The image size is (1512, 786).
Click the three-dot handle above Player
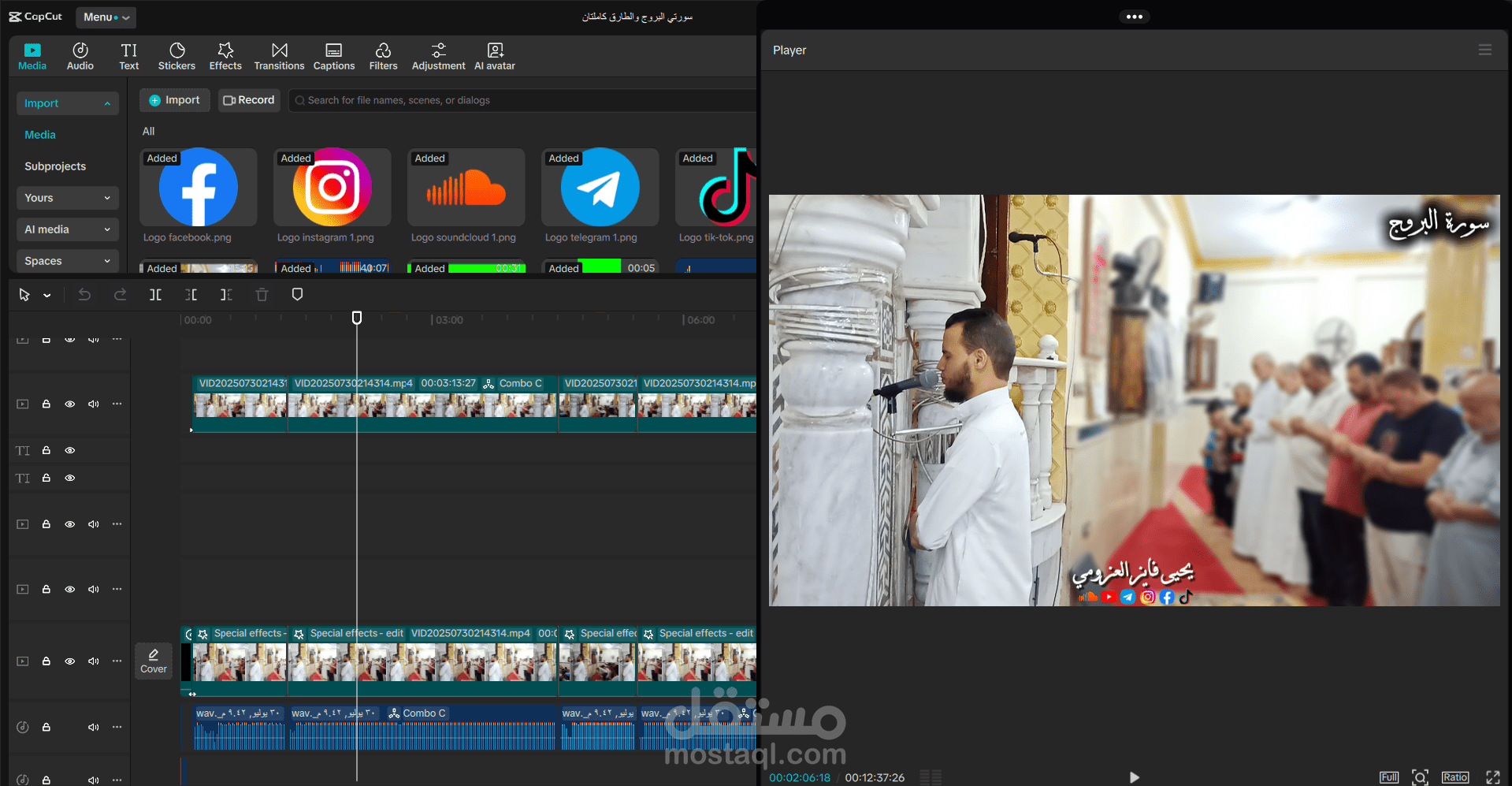click(1135, 17)
